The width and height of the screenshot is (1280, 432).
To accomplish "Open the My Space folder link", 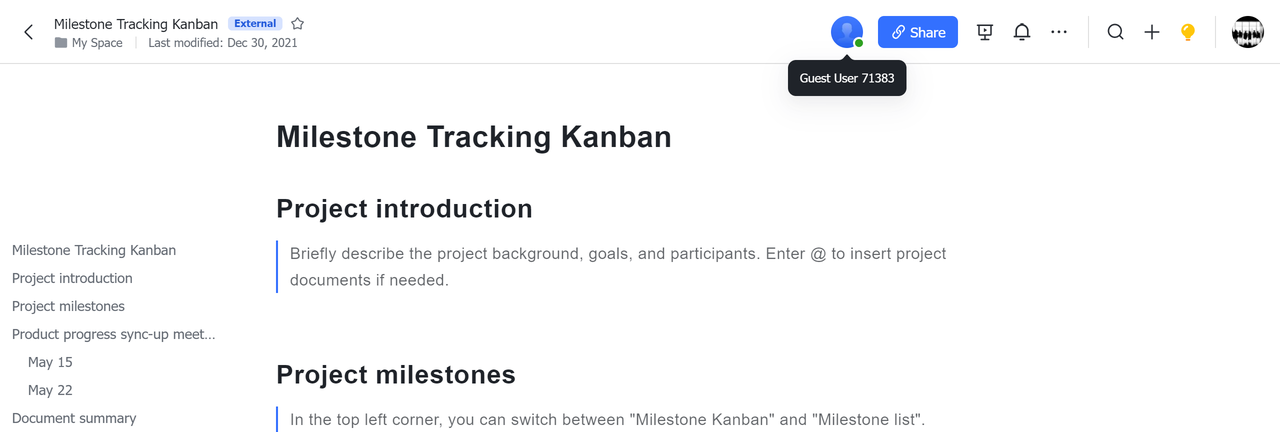I will (x=96, y=43).
